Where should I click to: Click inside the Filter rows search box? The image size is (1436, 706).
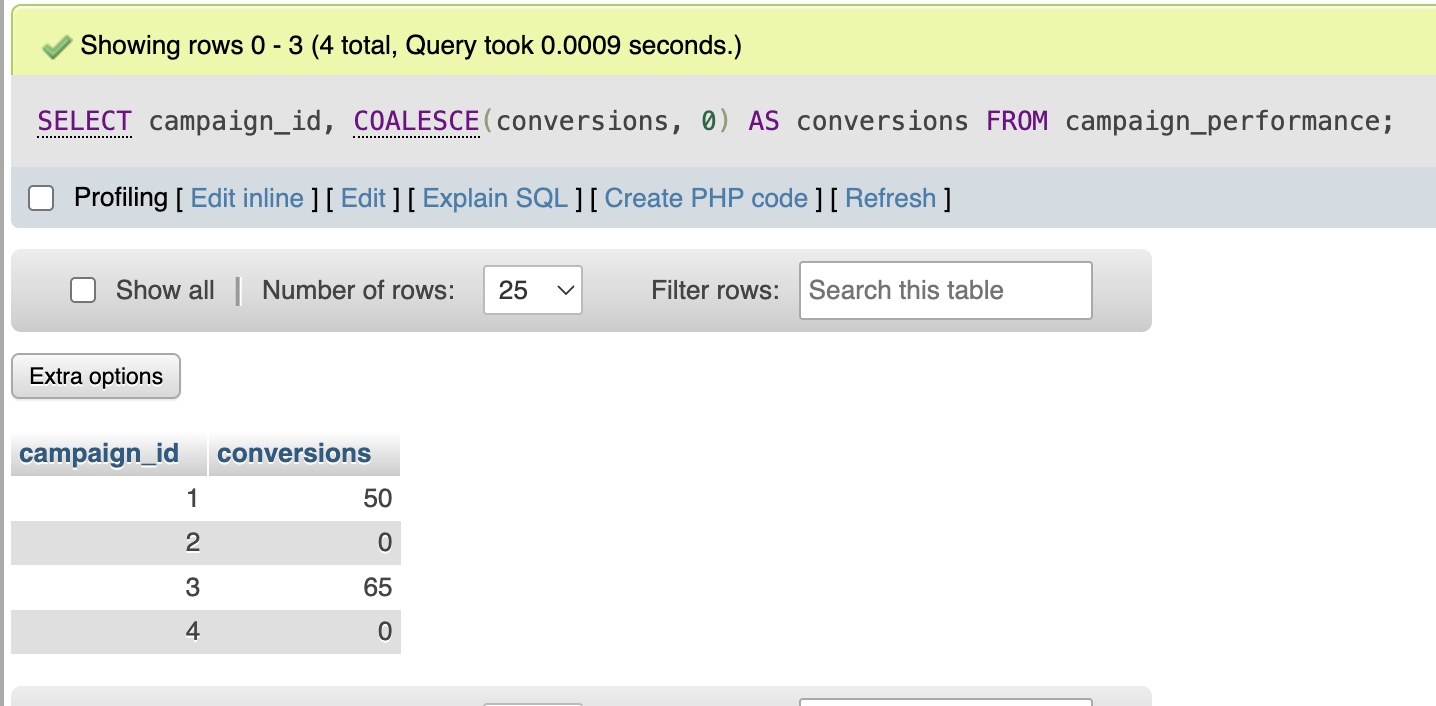[x=944, y=290]
